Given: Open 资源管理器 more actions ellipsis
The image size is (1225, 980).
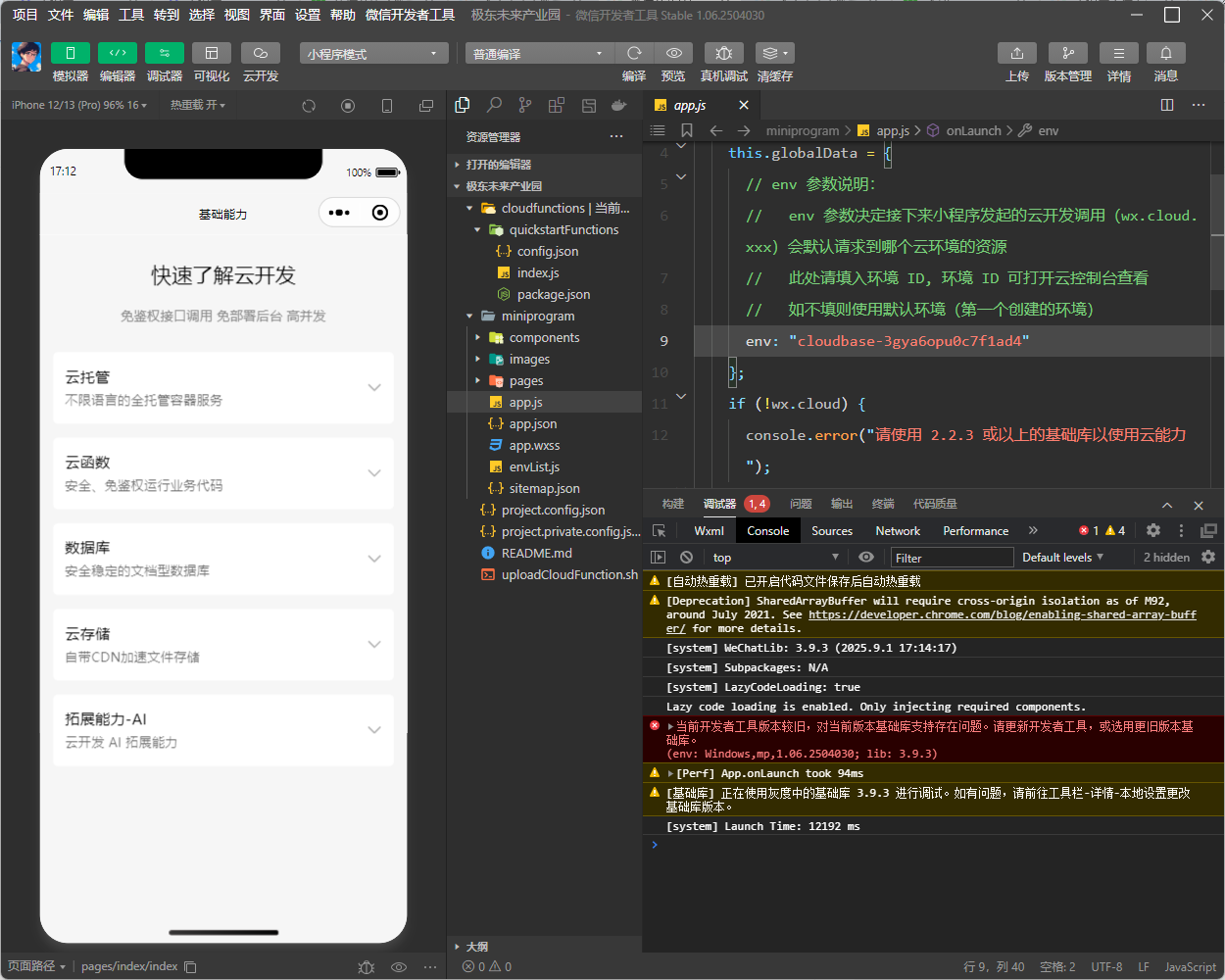Looking at the screenshot, I should [x=616, y=136].
